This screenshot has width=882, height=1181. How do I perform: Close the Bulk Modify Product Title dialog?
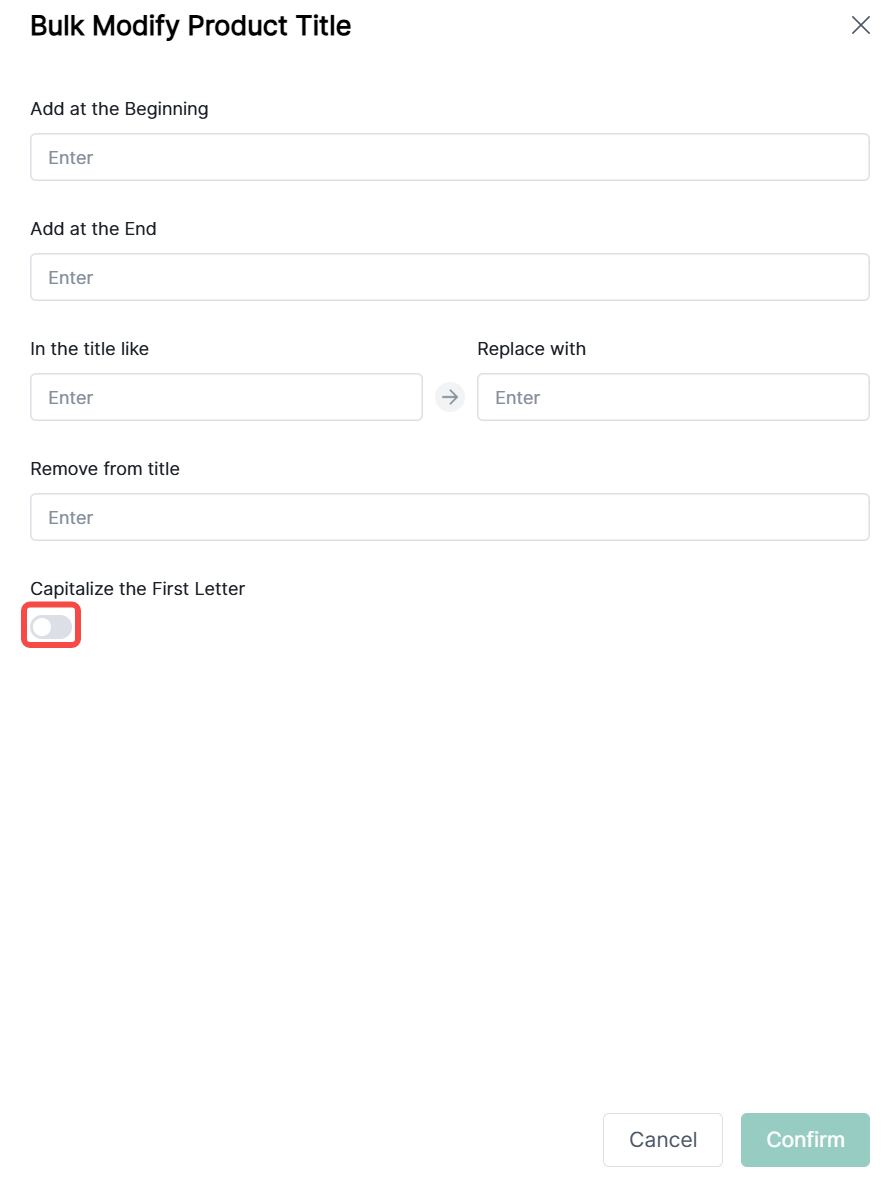coord(860,26)
